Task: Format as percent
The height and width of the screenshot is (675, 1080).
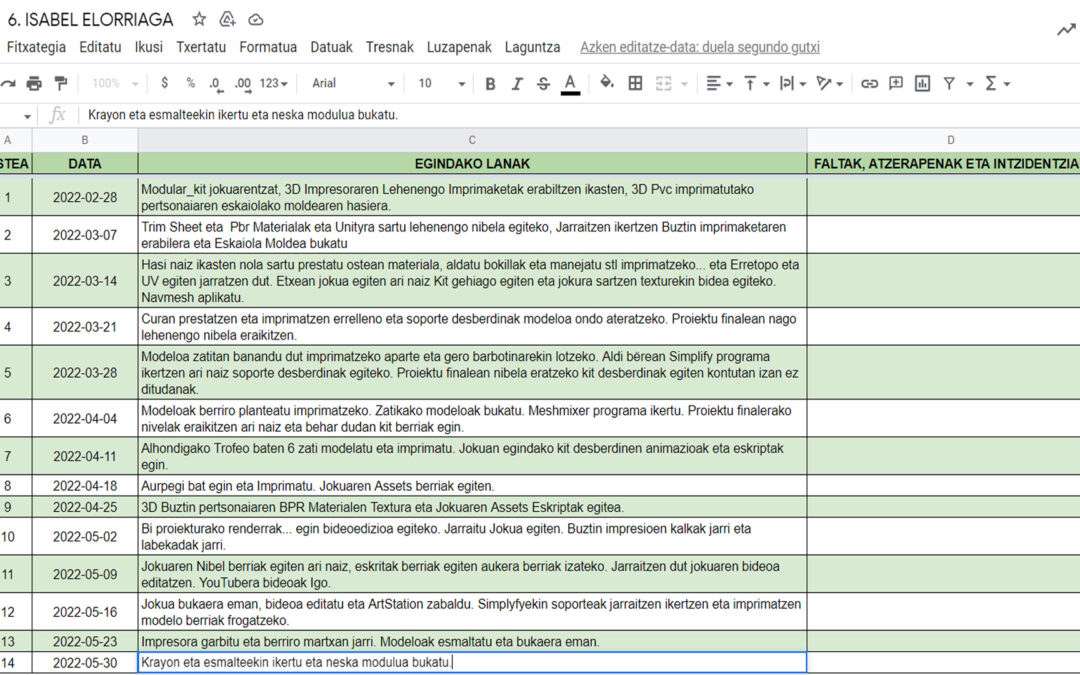Action: coord(191,83)
